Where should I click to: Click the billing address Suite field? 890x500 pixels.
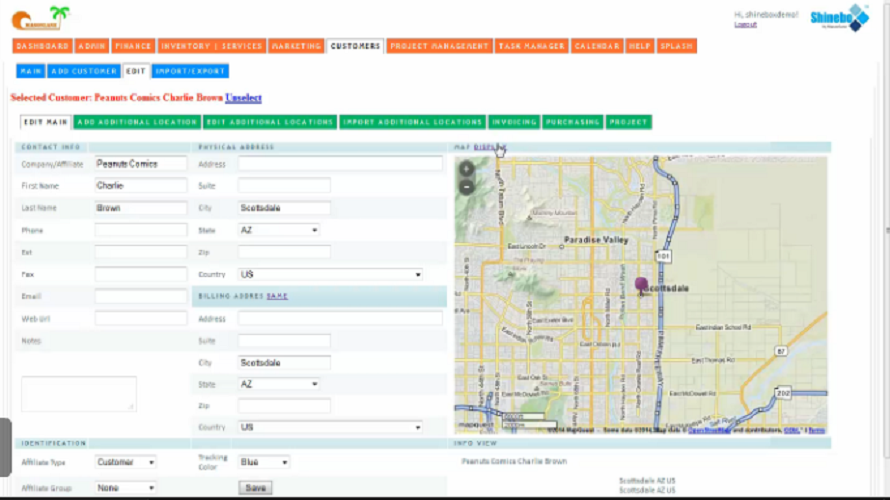pos(284,341)
